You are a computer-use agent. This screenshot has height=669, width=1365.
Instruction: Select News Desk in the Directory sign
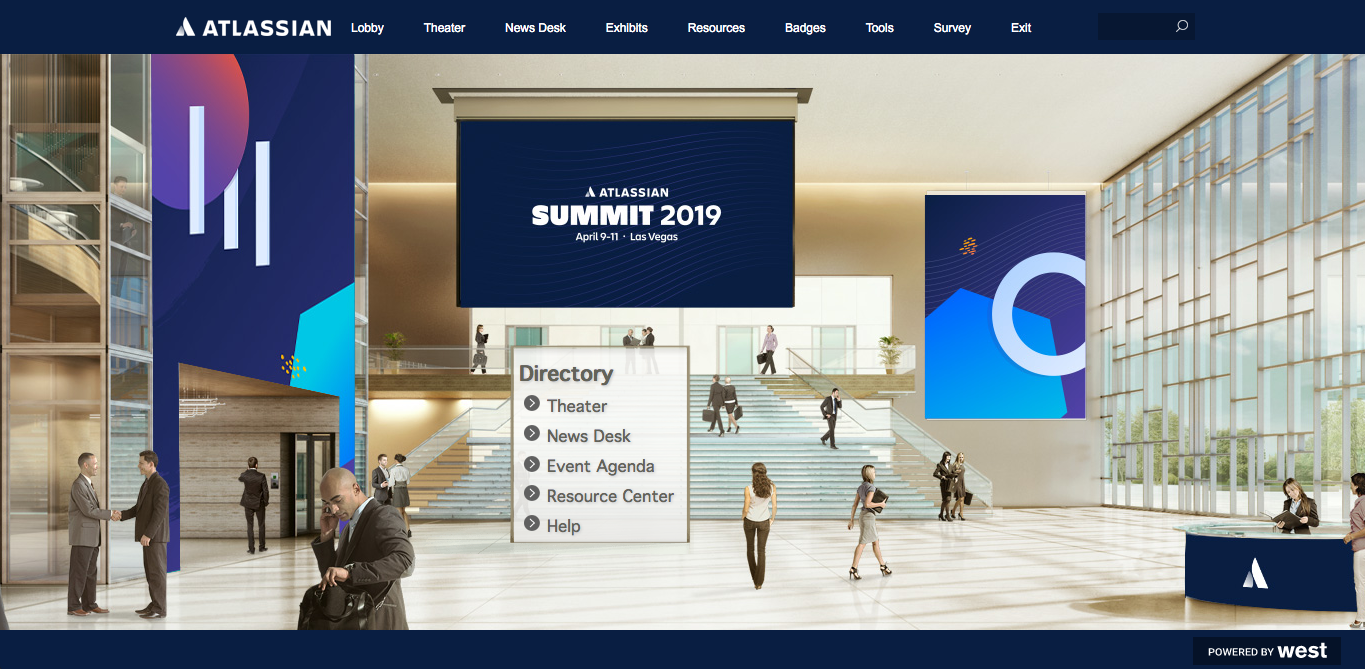[x=589, y=436]
